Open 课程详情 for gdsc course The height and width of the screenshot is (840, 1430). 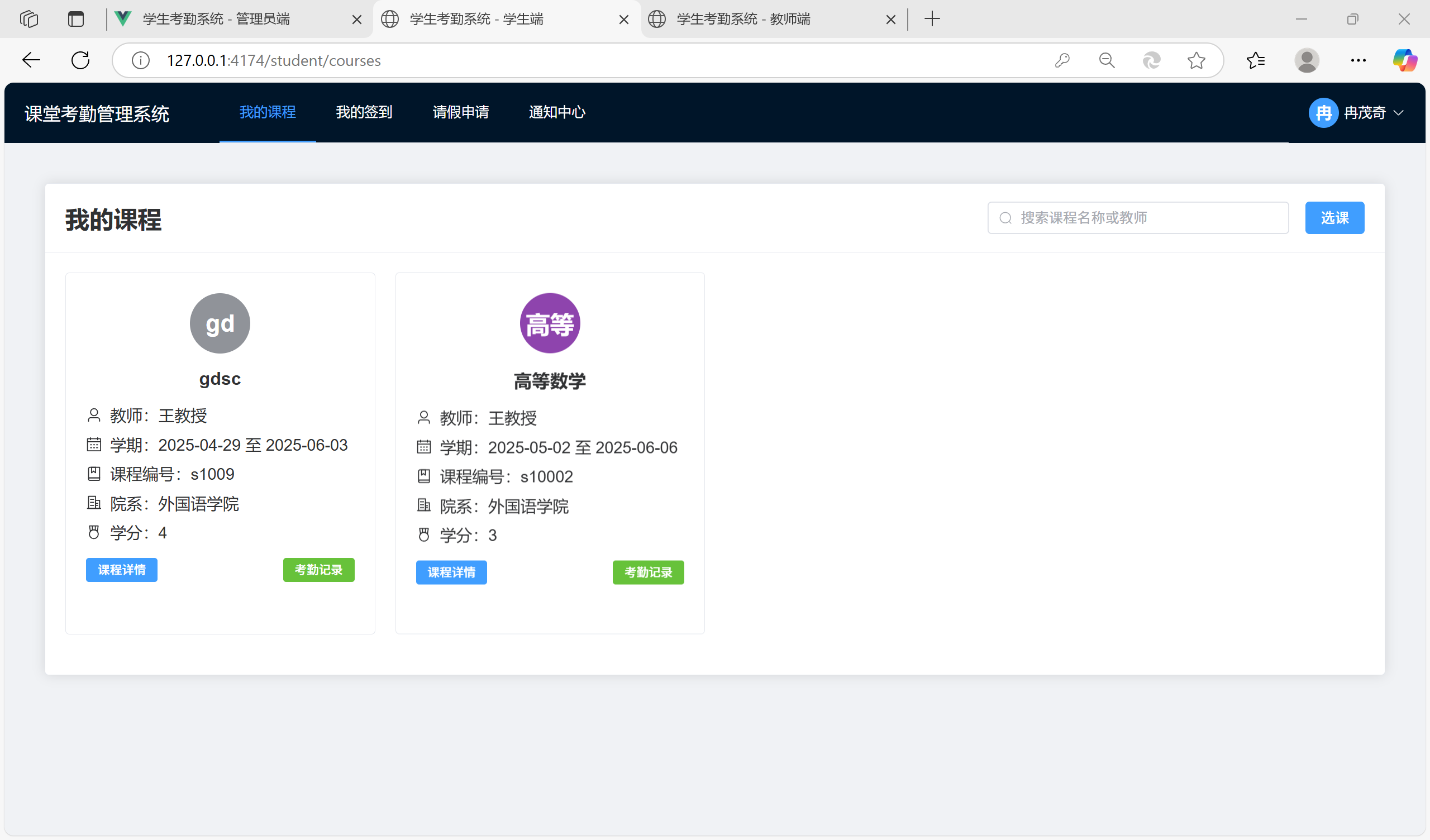tap(121, 570)
